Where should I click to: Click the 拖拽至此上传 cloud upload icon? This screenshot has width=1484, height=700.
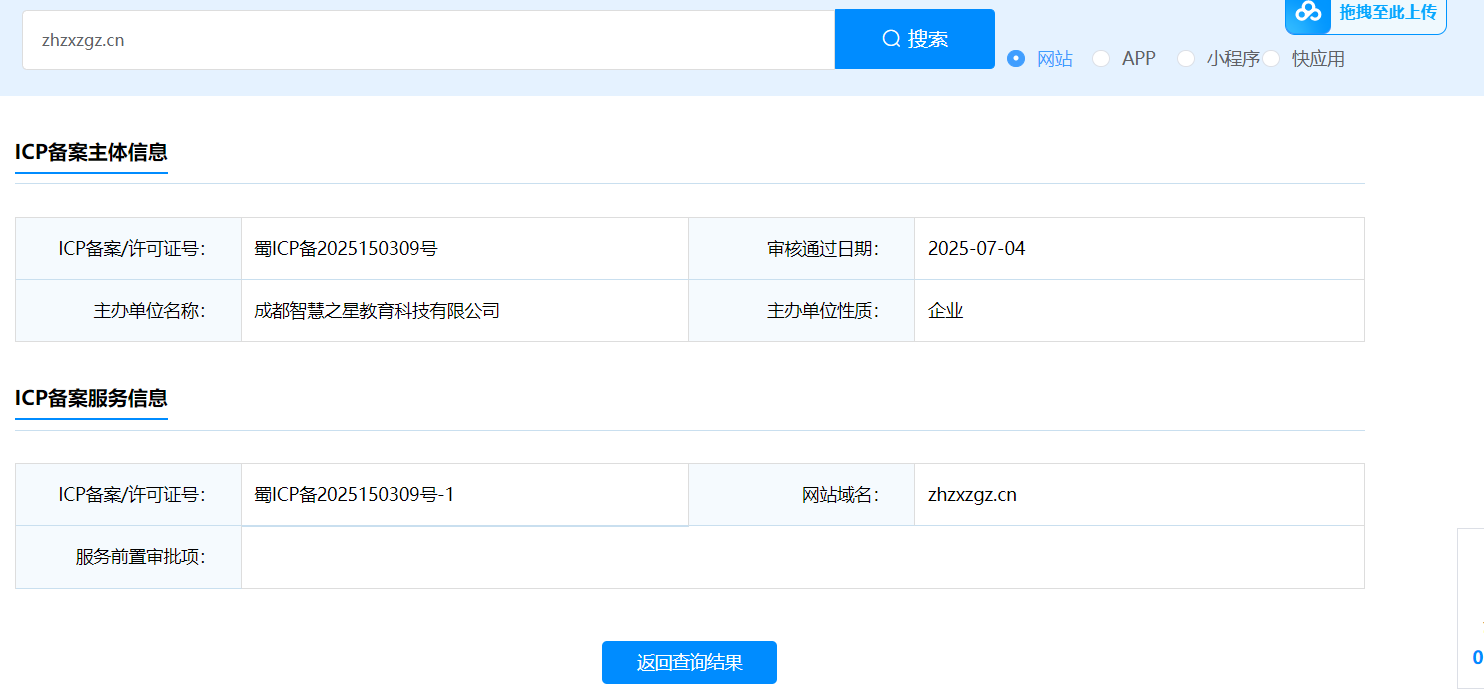(x=1308, y=12)
